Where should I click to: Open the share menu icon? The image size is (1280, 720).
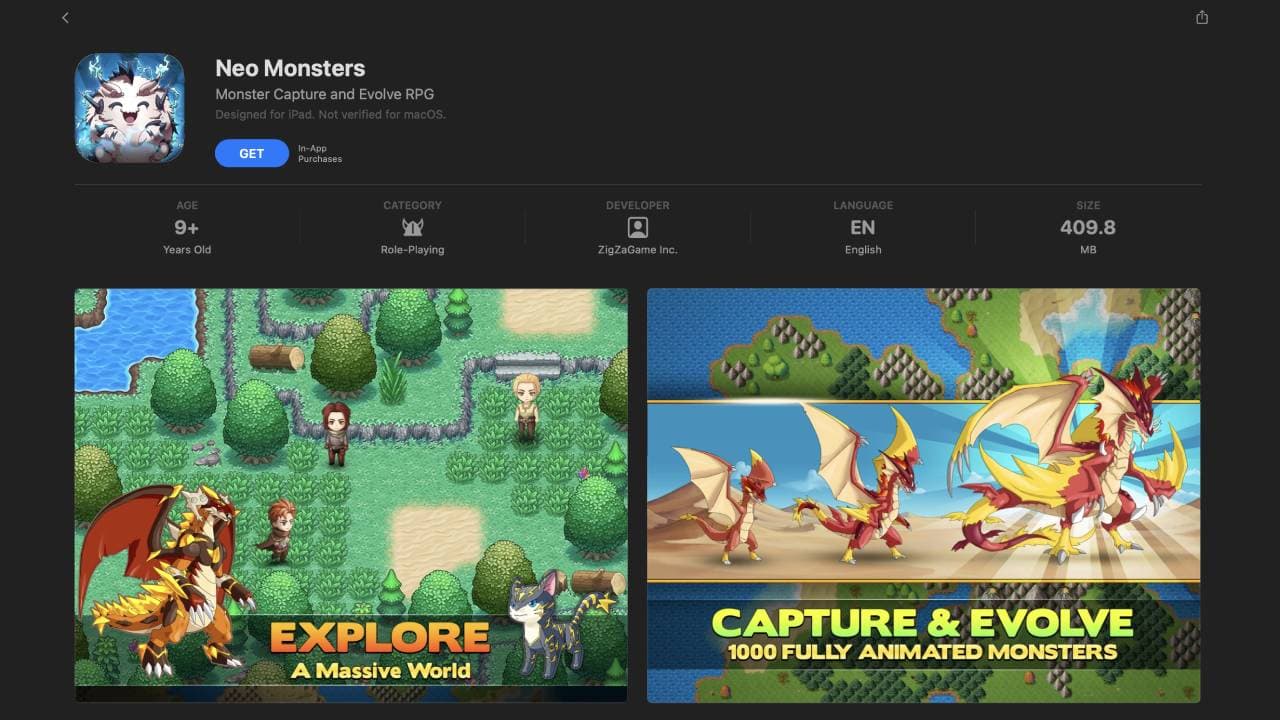click(1202, 18)
